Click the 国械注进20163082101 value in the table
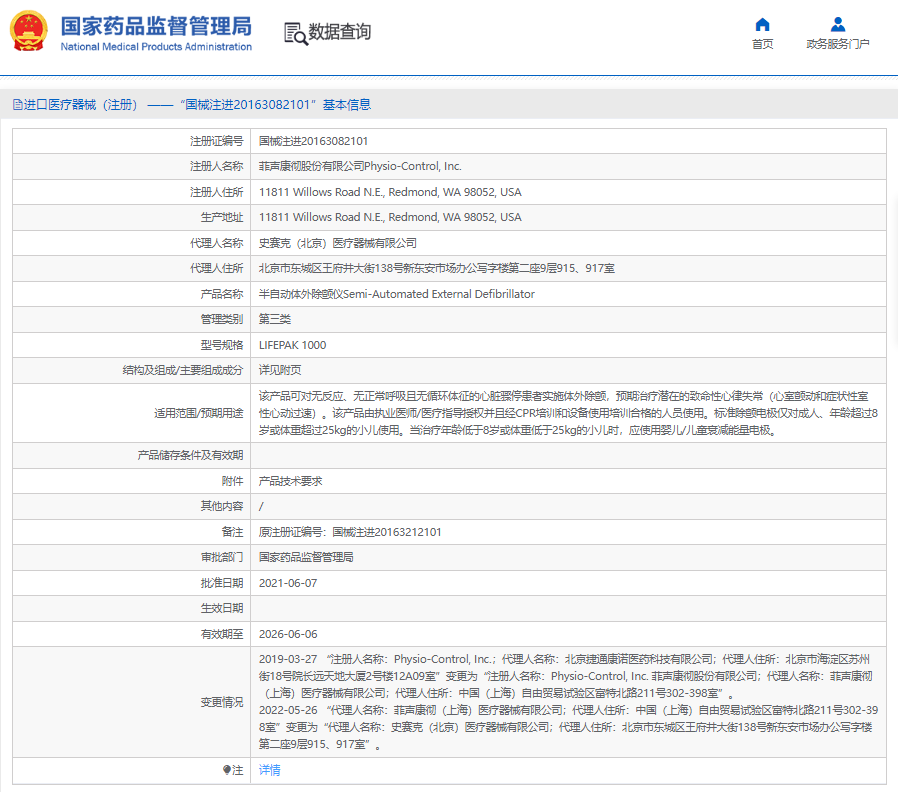This screenshot has height=792, width=898. [313, 141]
